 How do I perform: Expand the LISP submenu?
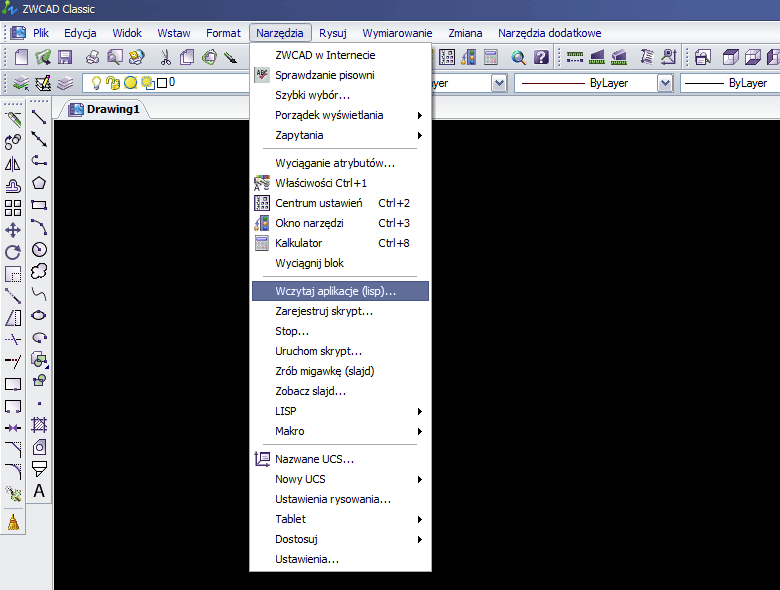pos(340,411)
